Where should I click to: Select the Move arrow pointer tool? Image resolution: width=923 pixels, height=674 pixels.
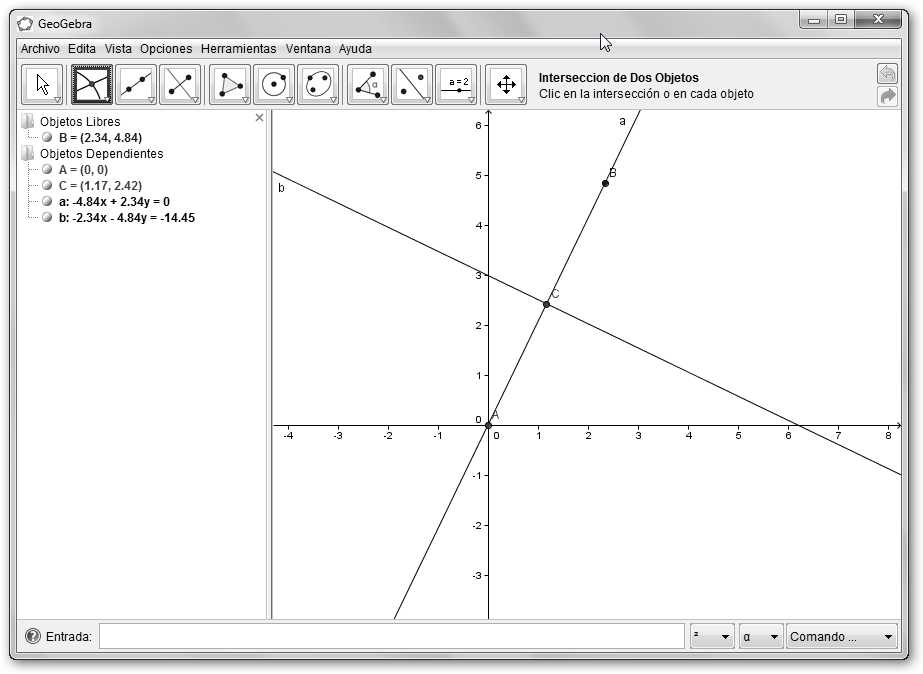(42, 85)
